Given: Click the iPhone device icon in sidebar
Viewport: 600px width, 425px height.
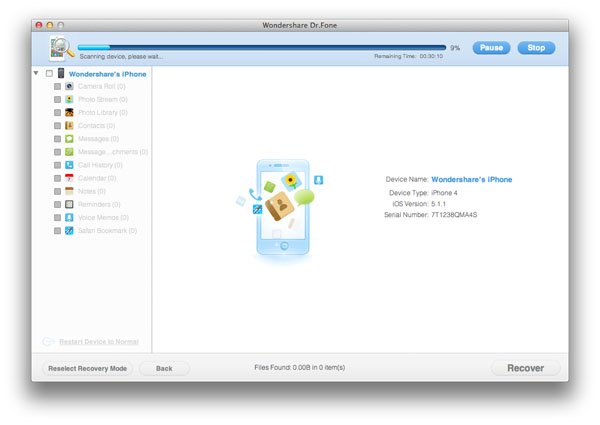Looking at the screenshot, I should (61, 73).
